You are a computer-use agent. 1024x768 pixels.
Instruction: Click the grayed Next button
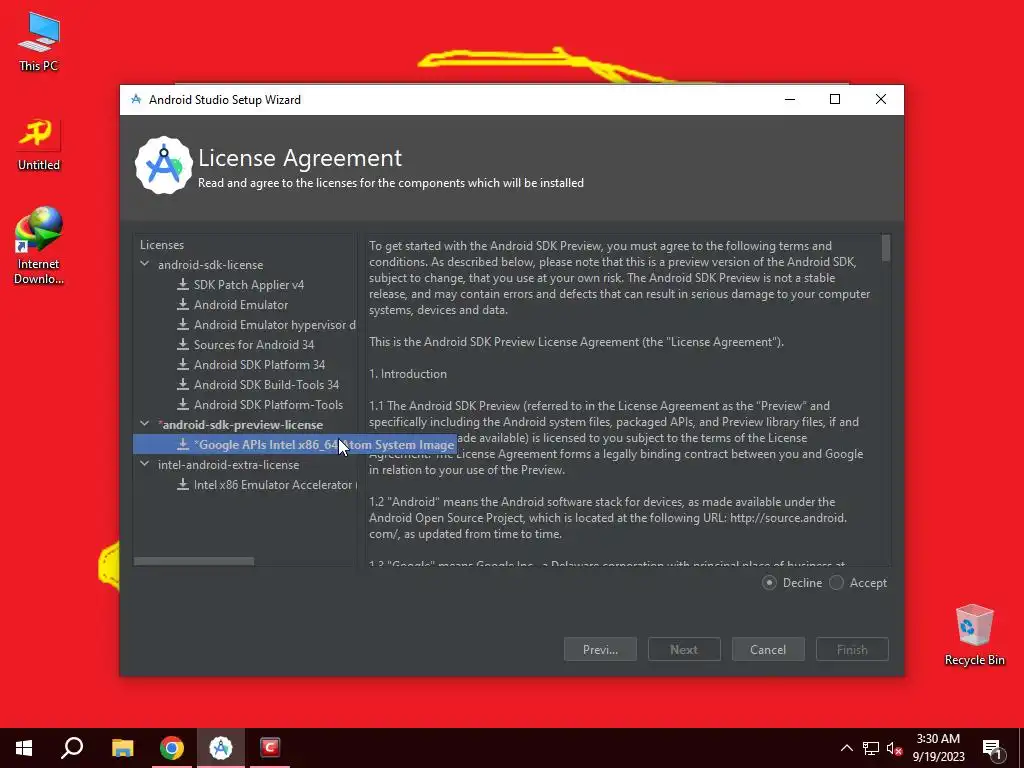pyautogui.click(x=684, y=649)
